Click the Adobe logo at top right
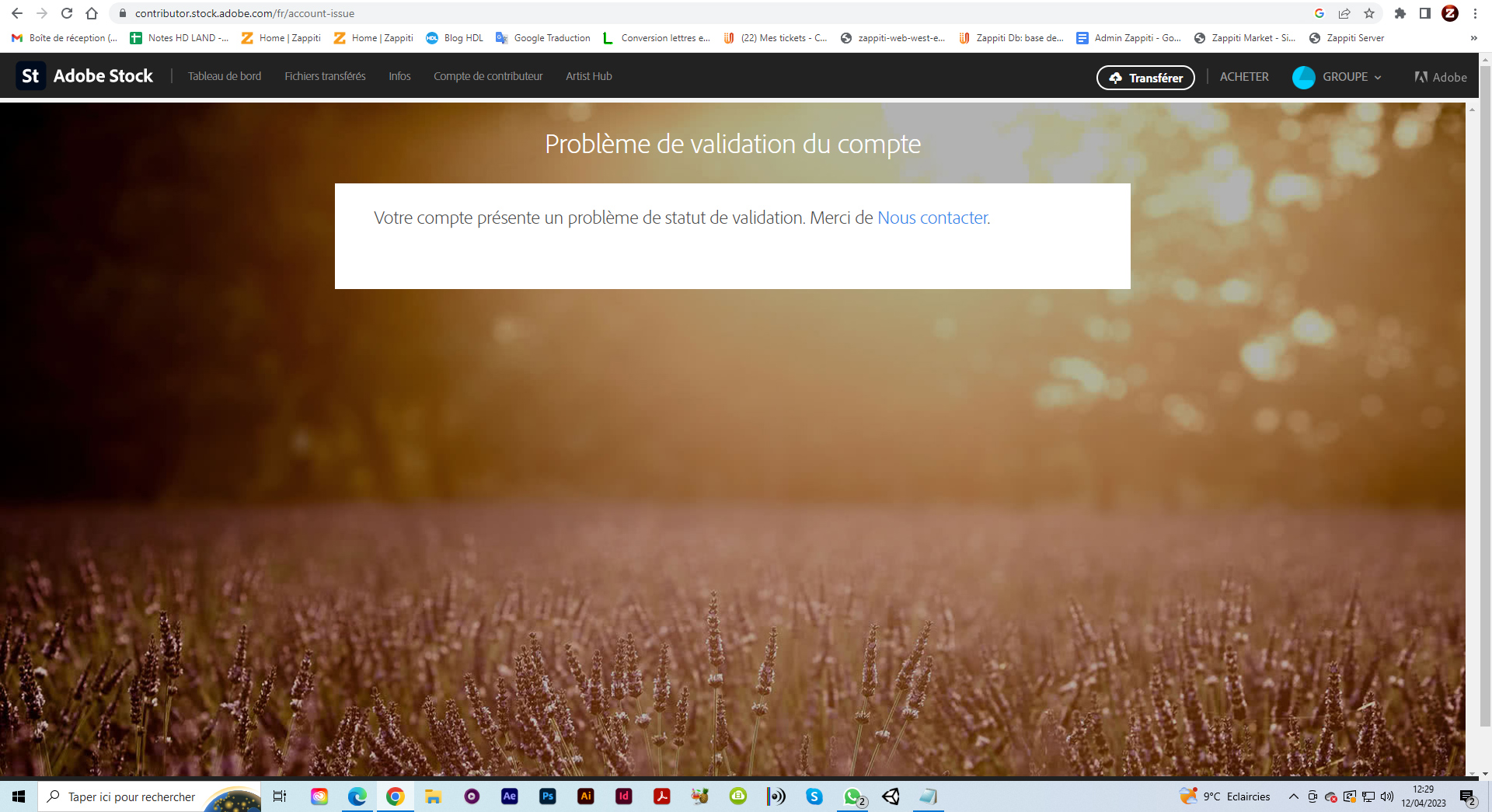Image resolution: width=1492 pixels, height=812 pixels. pyautogui.click(x=1440, y=77)
